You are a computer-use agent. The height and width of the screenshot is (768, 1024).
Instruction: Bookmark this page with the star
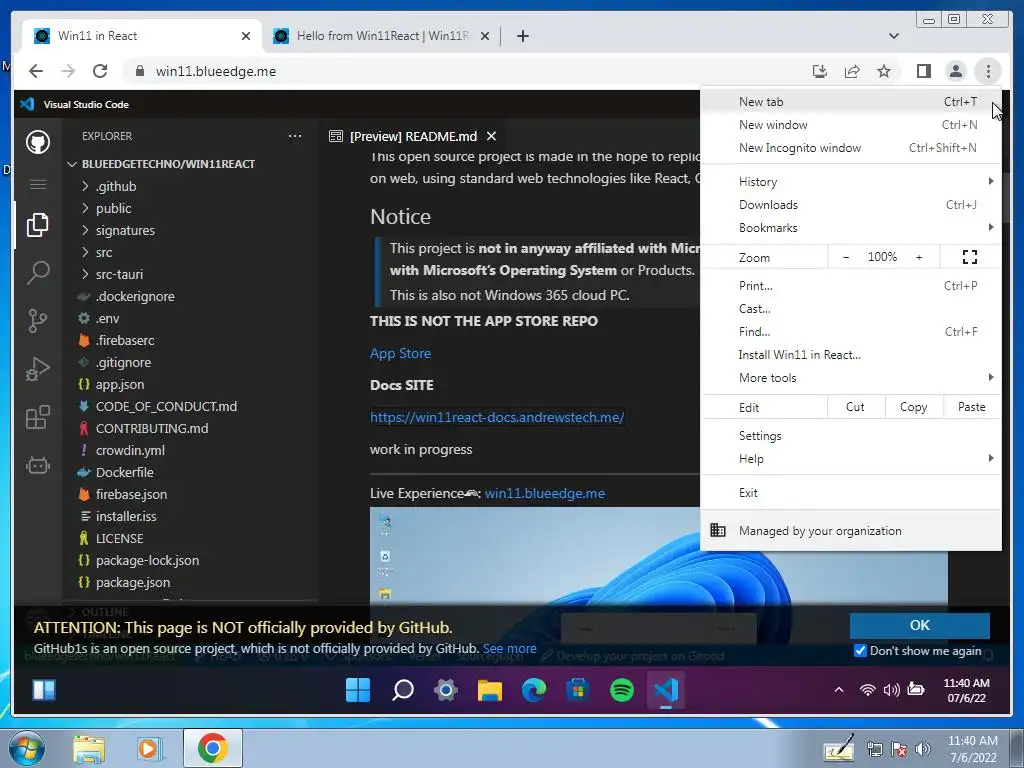point(884,71)
